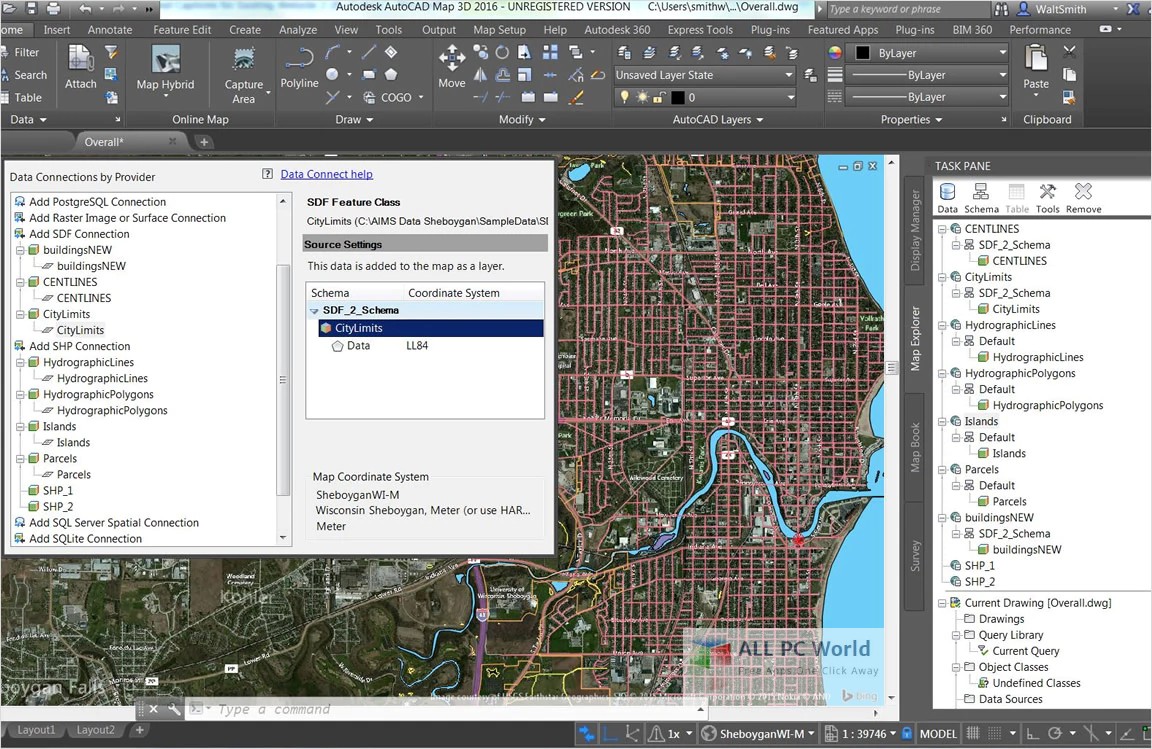Viewport: 1152px width, 749px height.
Task: Open the 1 : 39746 scale dropdown
Action: pos(860,734)
